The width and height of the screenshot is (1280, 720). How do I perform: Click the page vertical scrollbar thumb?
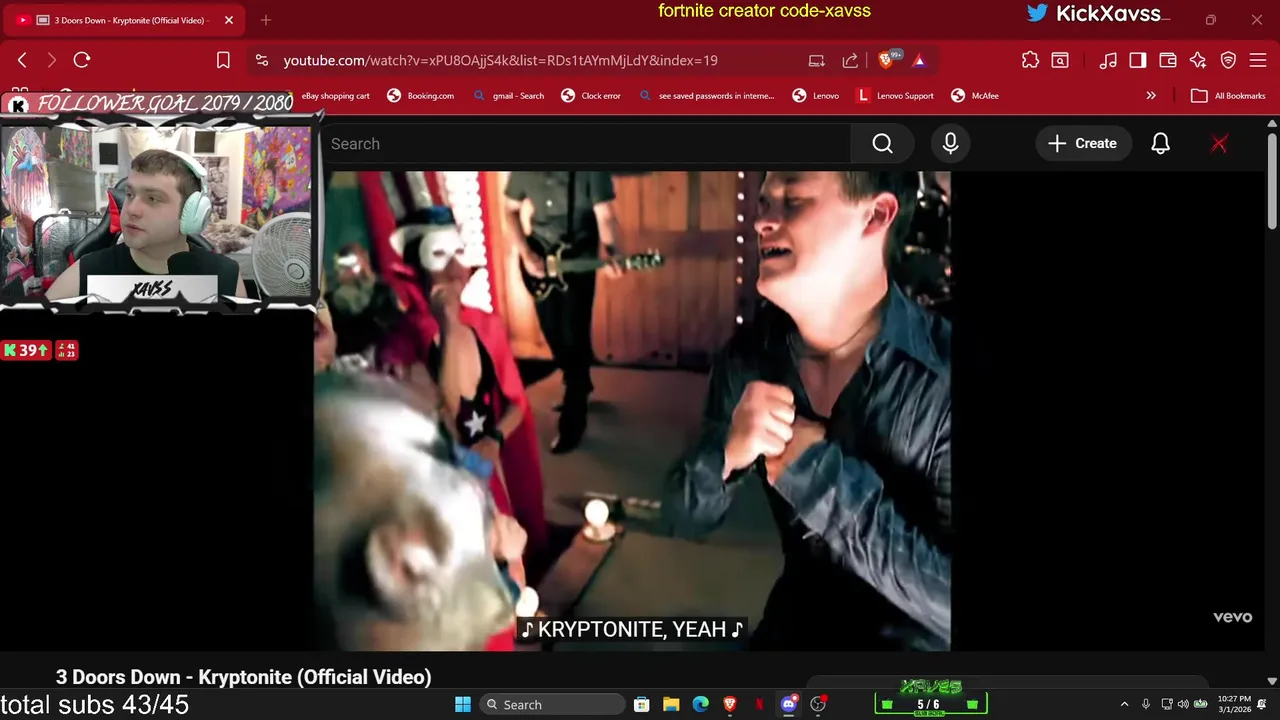click(x=1272, y=183)
